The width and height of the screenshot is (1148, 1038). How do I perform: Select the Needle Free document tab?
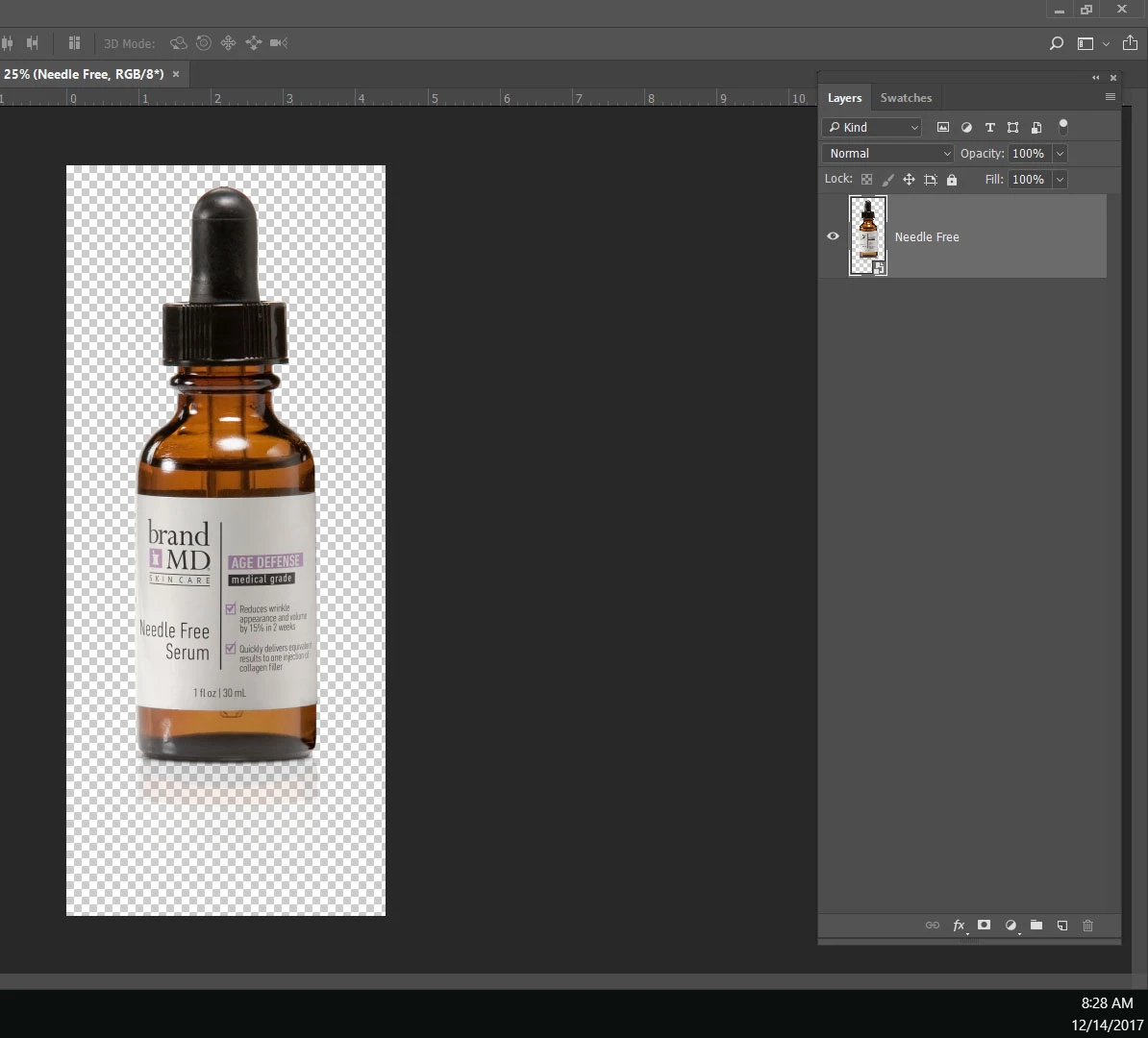(84, 74)
